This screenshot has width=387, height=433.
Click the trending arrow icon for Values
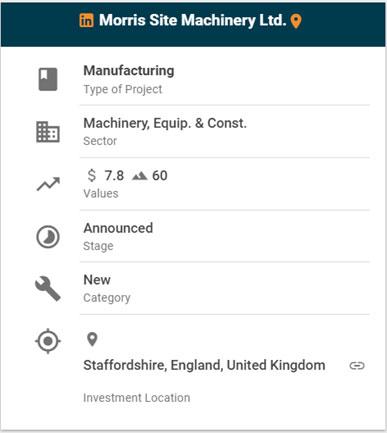[48, 184]
